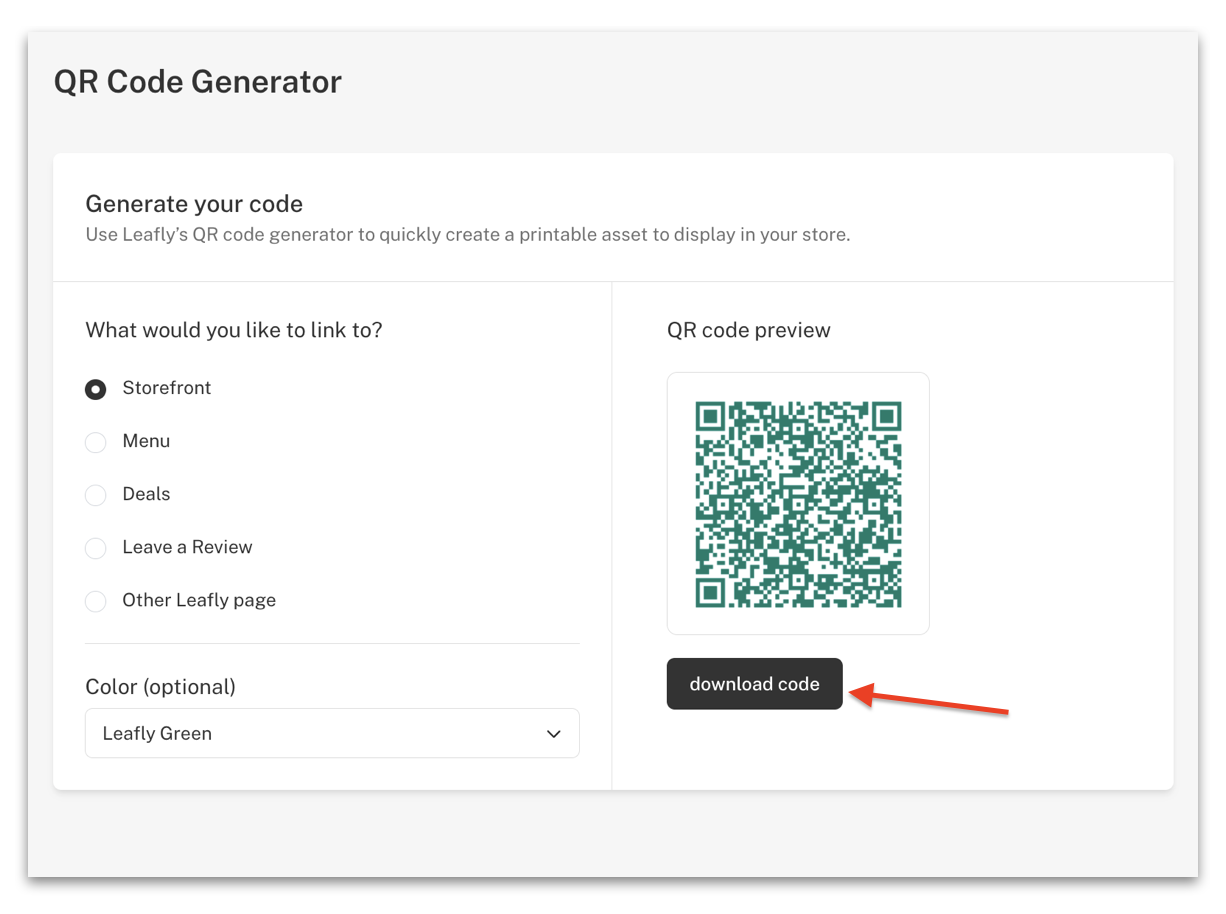Click the "Generate your code" heading
1226x914 pixels.
pyautogui.click(x=194, y=204)
